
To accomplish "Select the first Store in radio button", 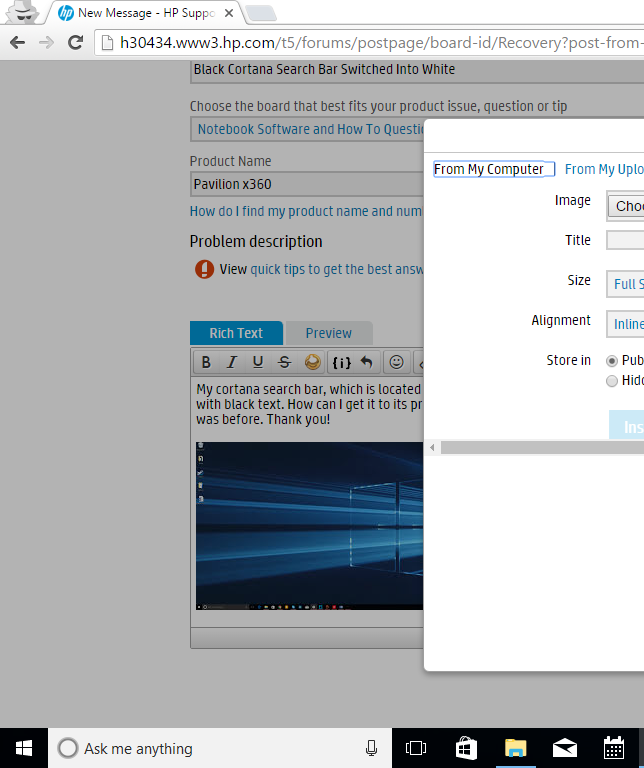I will tap(611, 361).
